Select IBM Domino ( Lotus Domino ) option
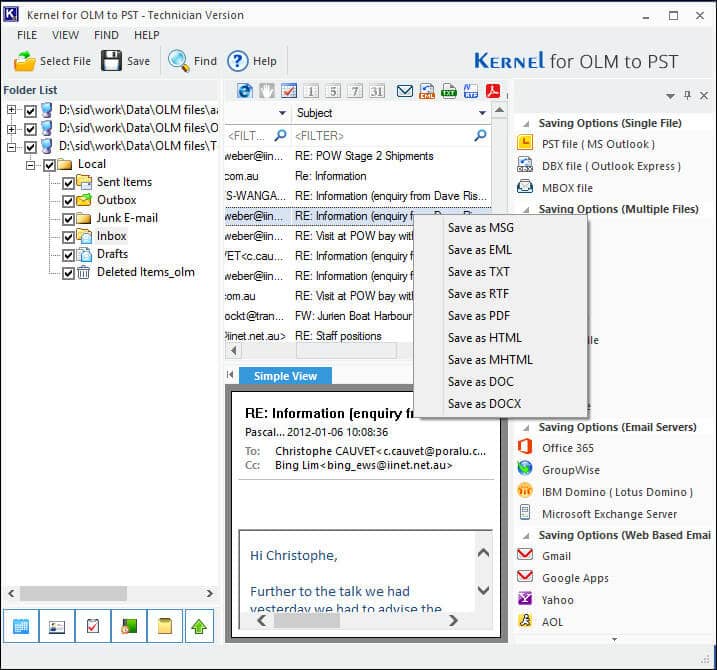This screenshot has width=717, height=670. (617, 492)
